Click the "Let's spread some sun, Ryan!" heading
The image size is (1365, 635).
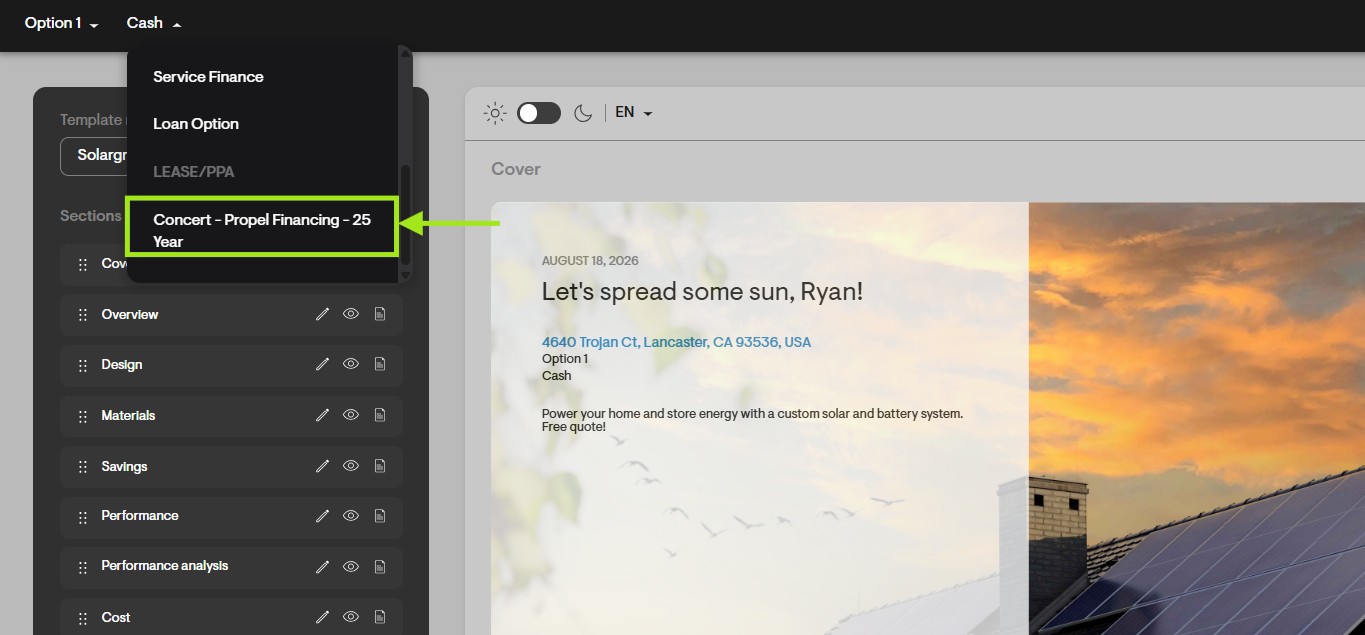[702, 292]
